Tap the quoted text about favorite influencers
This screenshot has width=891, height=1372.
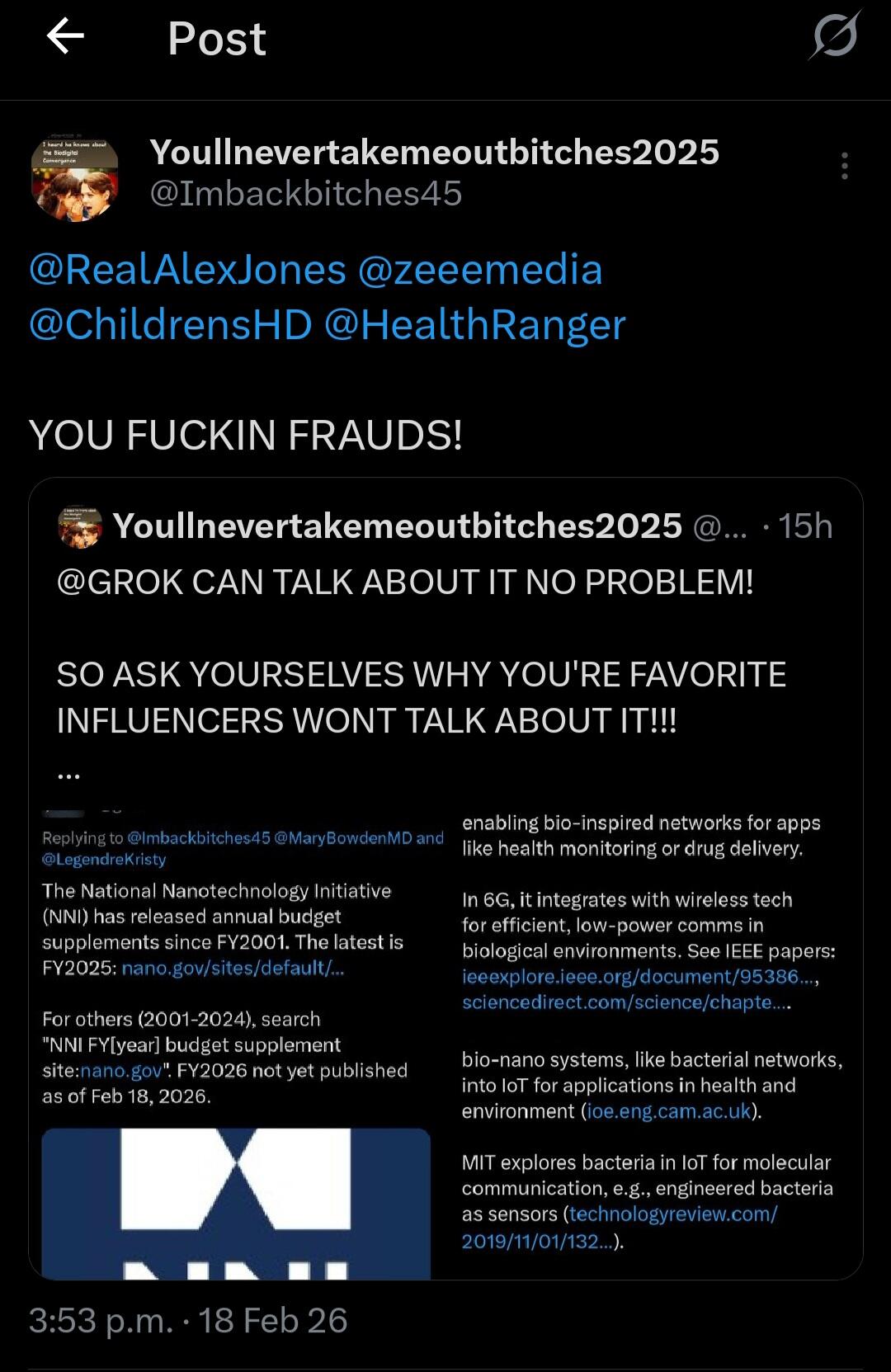coord(421,697)
